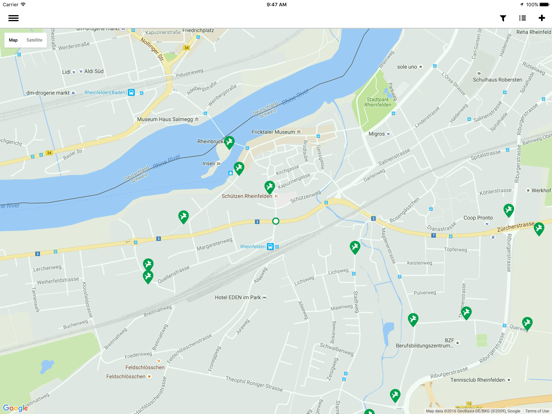Image resolution: width=552 pixels, height=414 pixels.
Task: Tap the battery status indicator
Action: click(544, 5)
